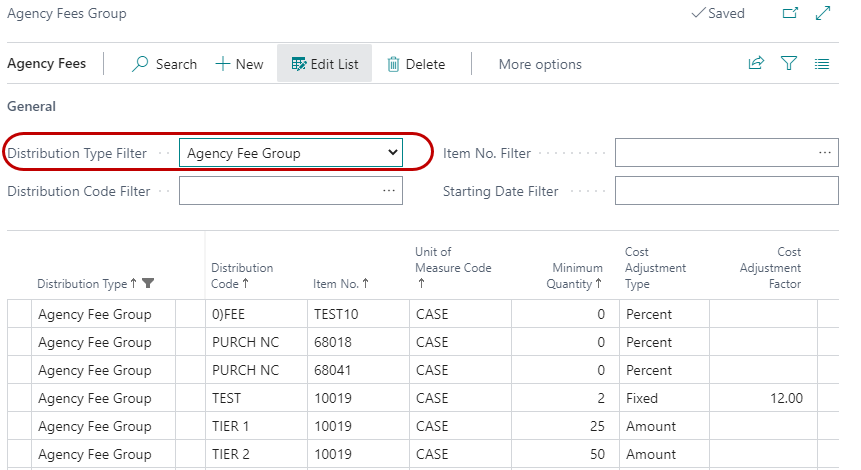This screenshot has height=470, width=861.
Task: Create a New agency fee
Action: (x=239, y=64)
